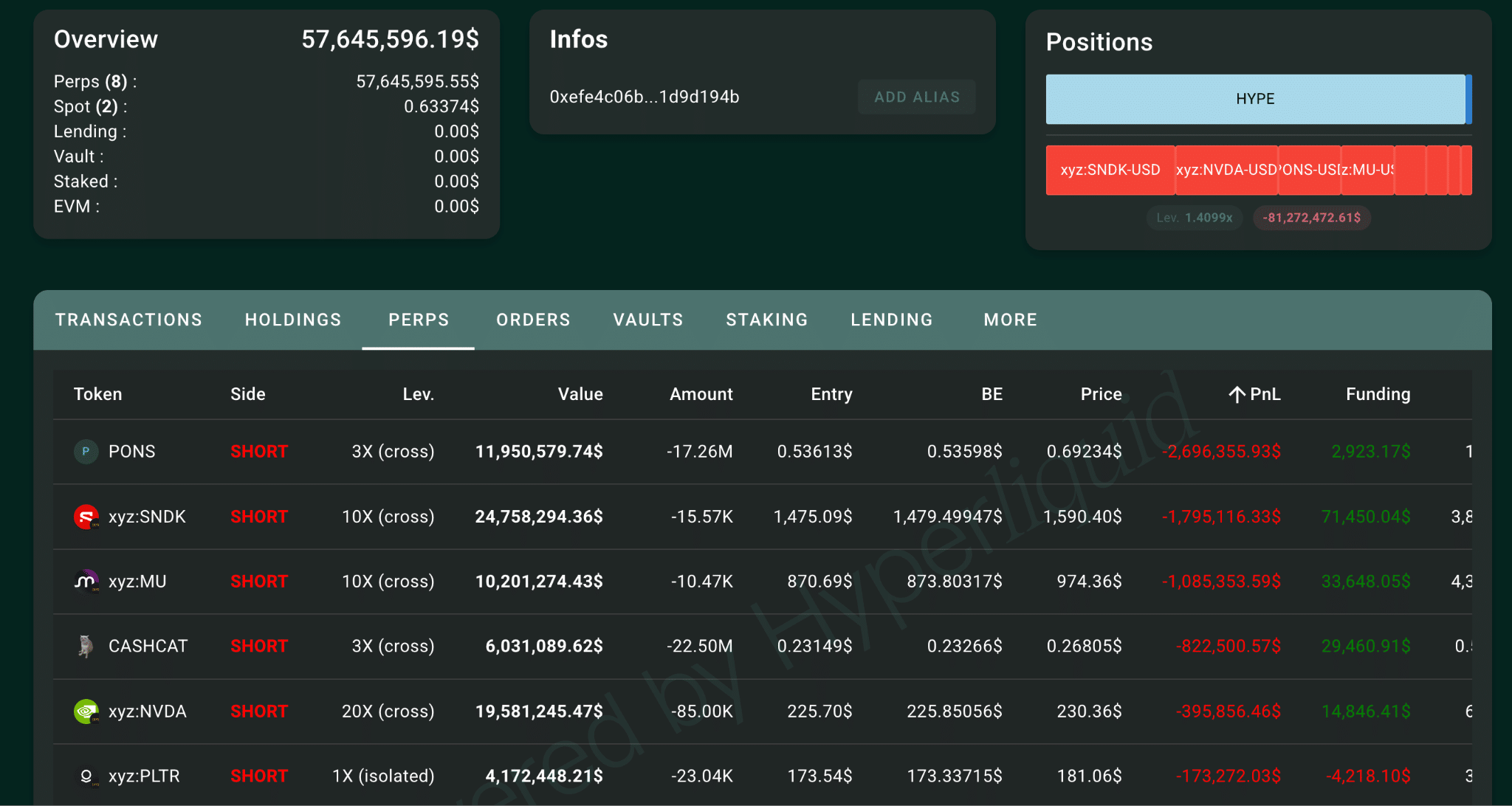This screenshot has width=1512, height=806.
Task: Click PONS value 11,950,579.74$
Action: [x=539, y=452]
